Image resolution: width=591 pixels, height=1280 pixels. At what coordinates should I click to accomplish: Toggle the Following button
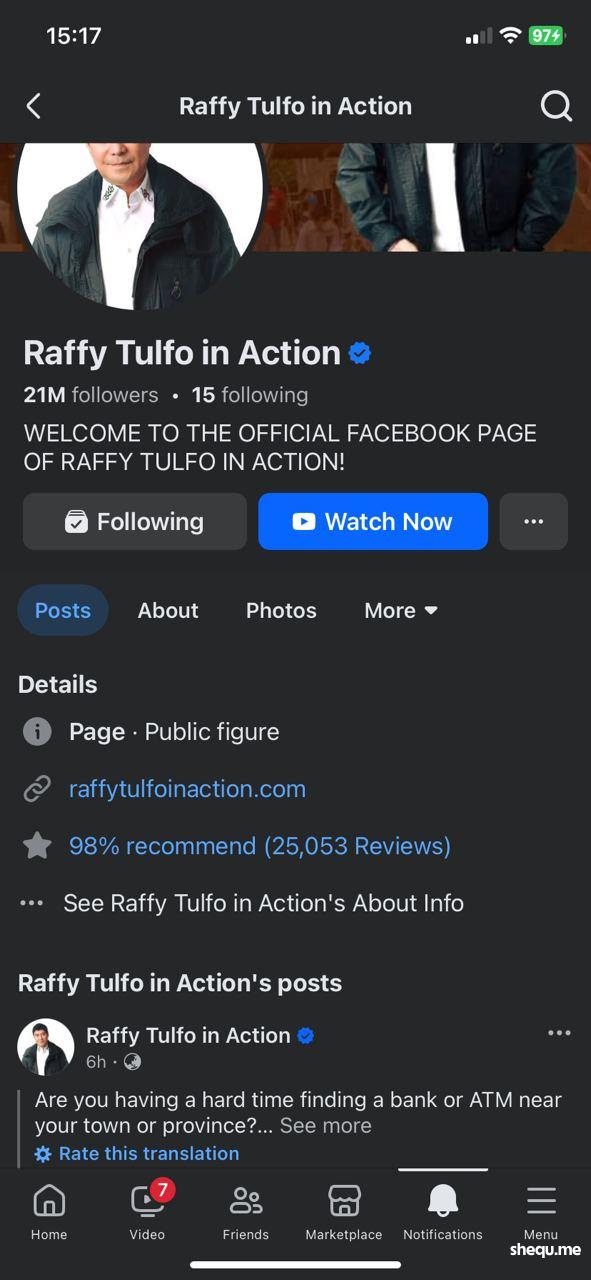tap(135, 521)
